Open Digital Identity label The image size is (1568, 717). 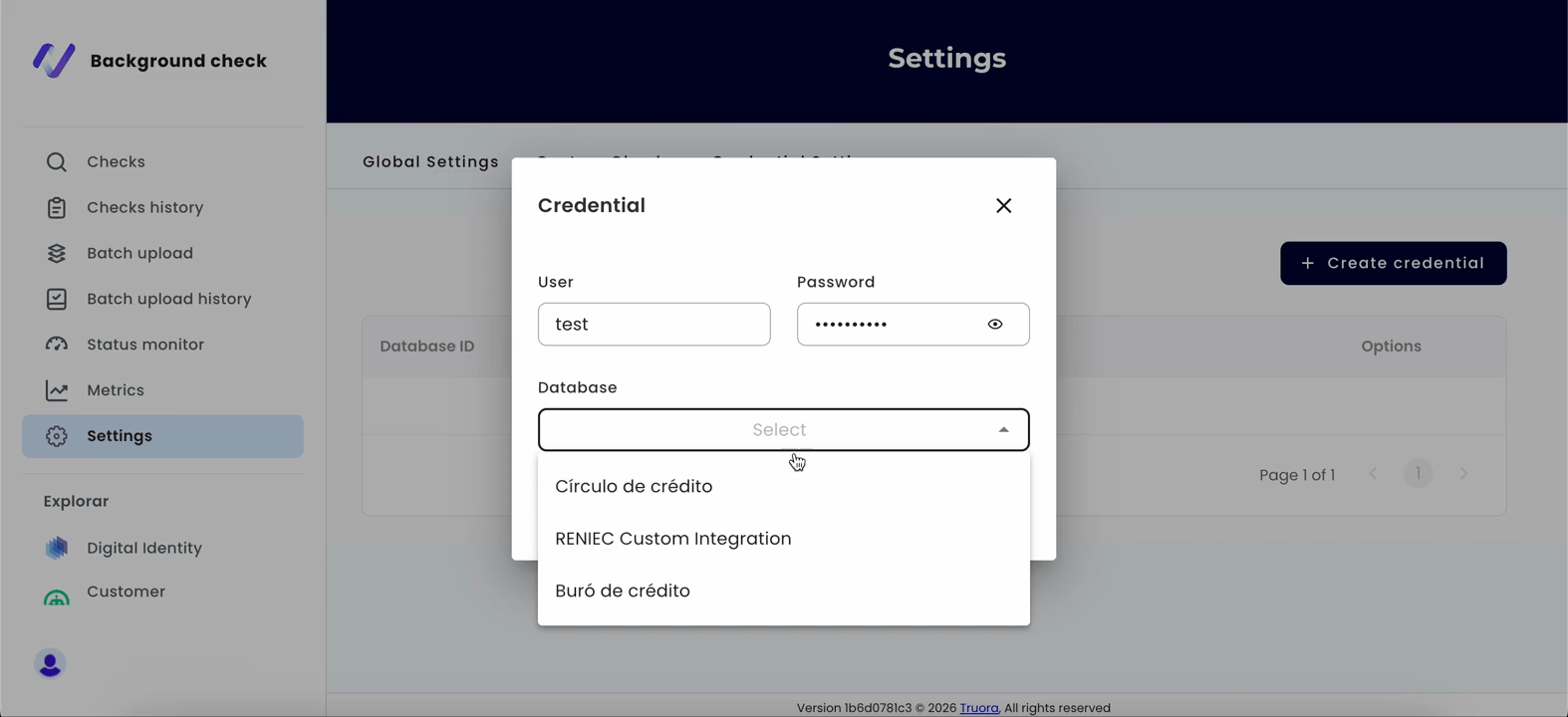click(x=144, y=548)
